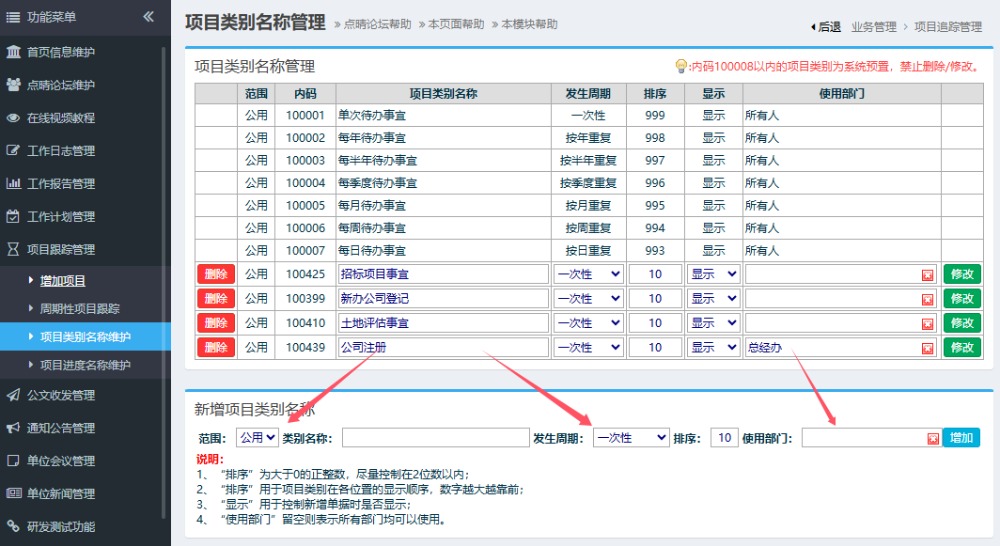This screenshot has width=1000, height=546.
Task: Select 项目进度名称维护 submenu item
Action: [85, 365]
